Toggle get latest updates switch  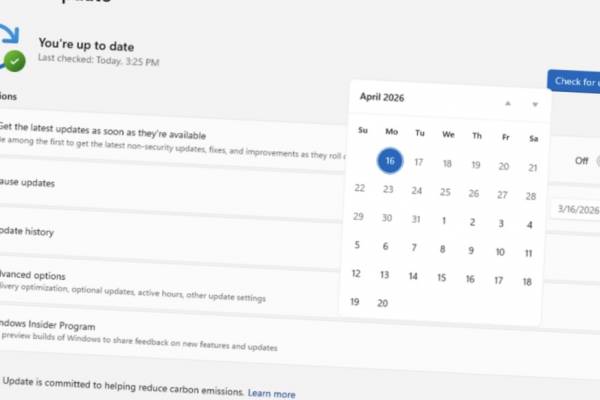(x=596, y=161)
